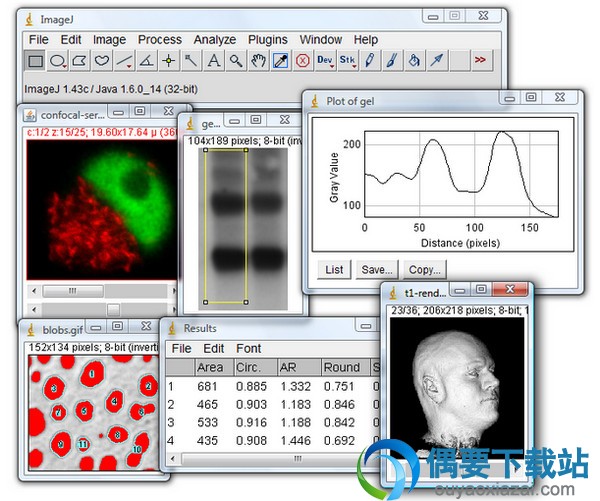The width and height of the screenshot is (600, 501).
Task: Click Circ. value 0.903 in Results
Action: pos(251,405)
